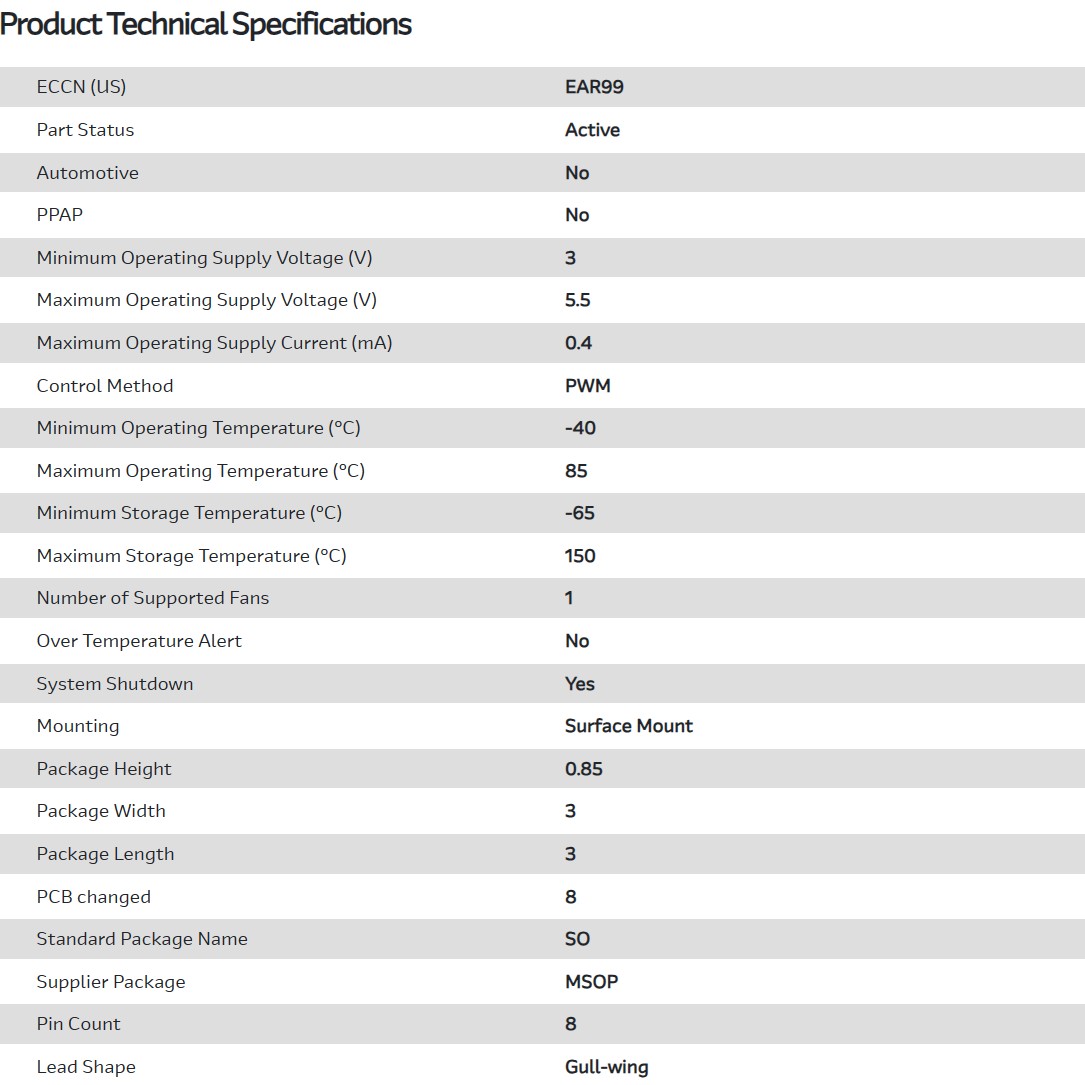Select the Surface Mount mounting value
This screenshot has height=1085, width=1085.
[628, 726]
